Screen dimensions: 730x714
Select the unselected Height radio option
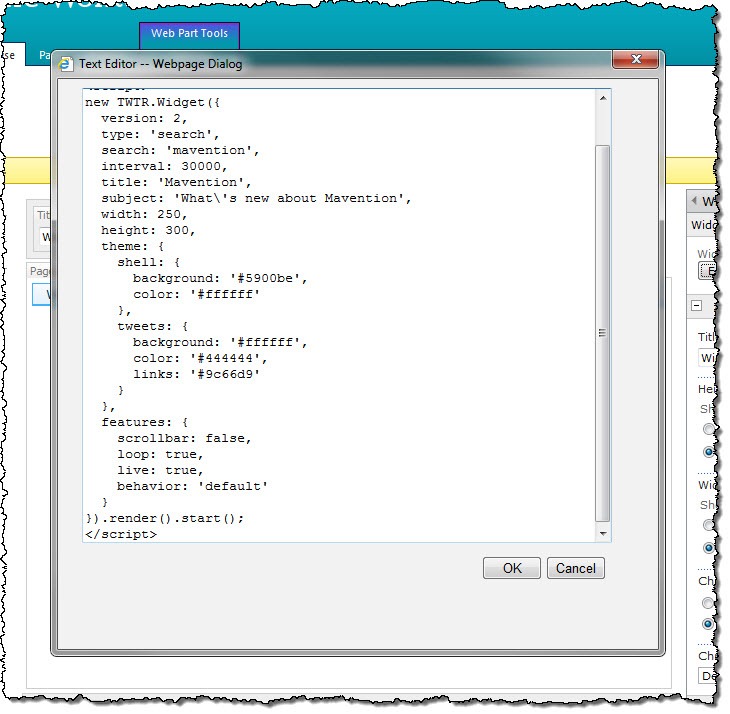click(709, 429)
